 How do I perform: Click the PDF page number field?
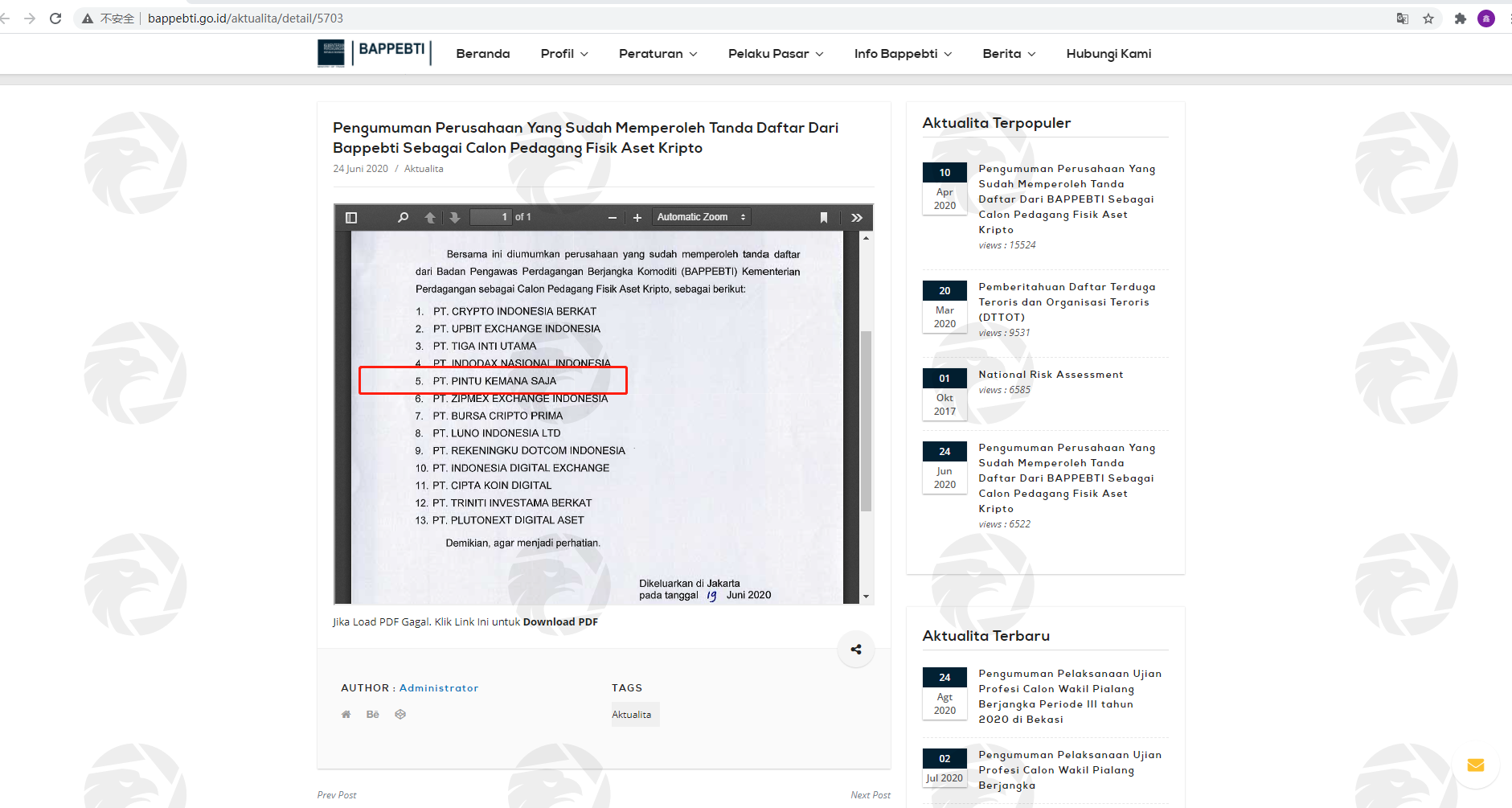click(x=490, y=218)
